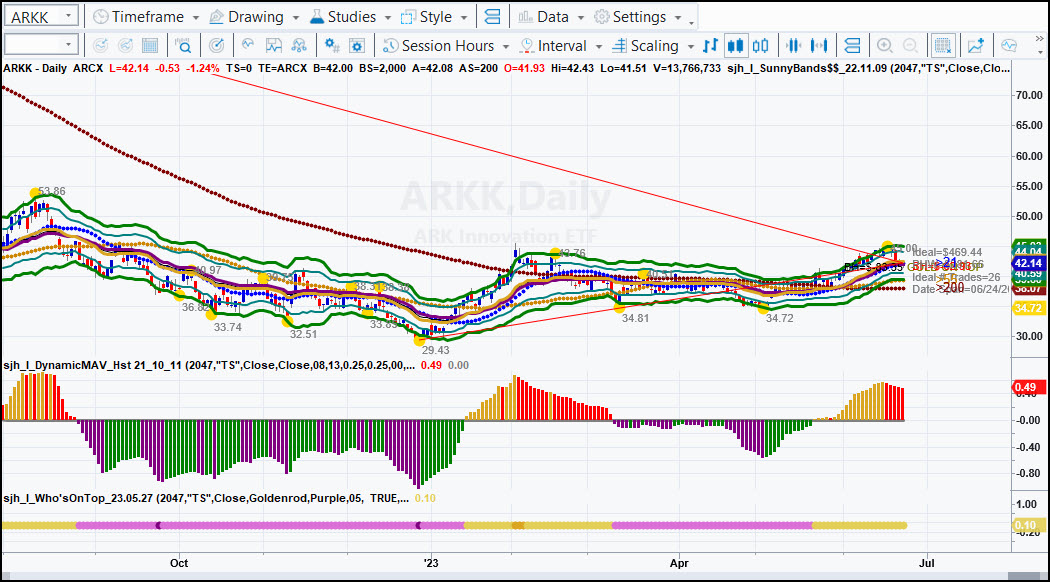Screen dimensions: 1050x582
Task: Click the stacked panels icon beside bar spacing
Action: pyautogui.click(x=852, y=46)
